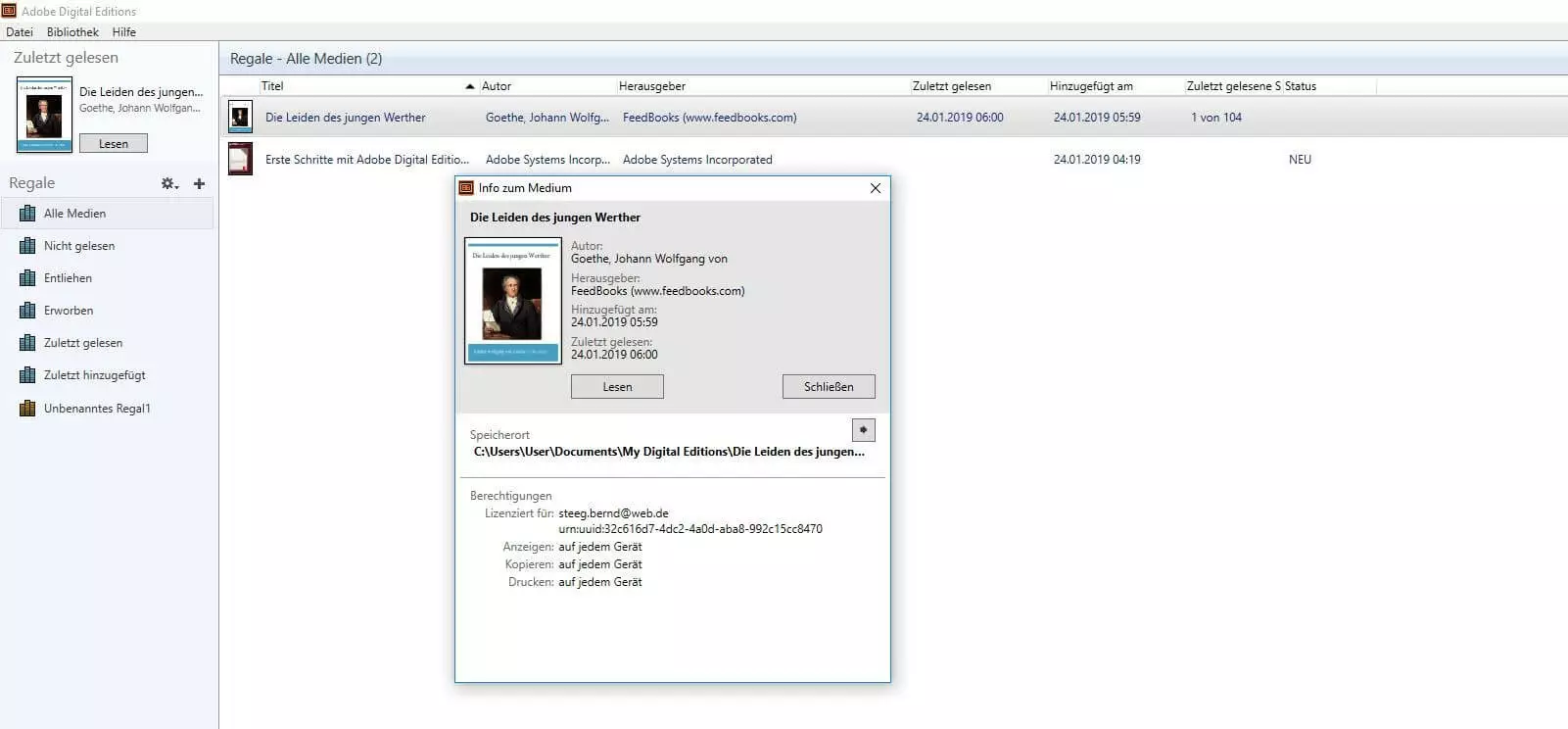Select the Entliehen shelf icon
The image size is (1568, 729).
(27, 278)
